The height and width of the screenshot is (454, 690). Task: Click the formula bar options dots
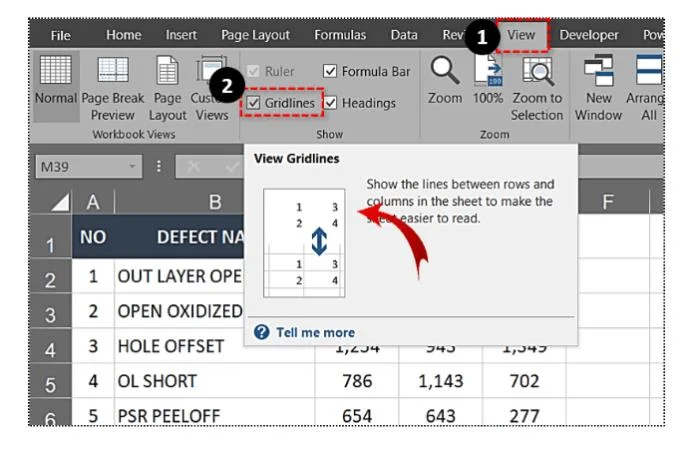pyautogui.click(x=158, y=166)
